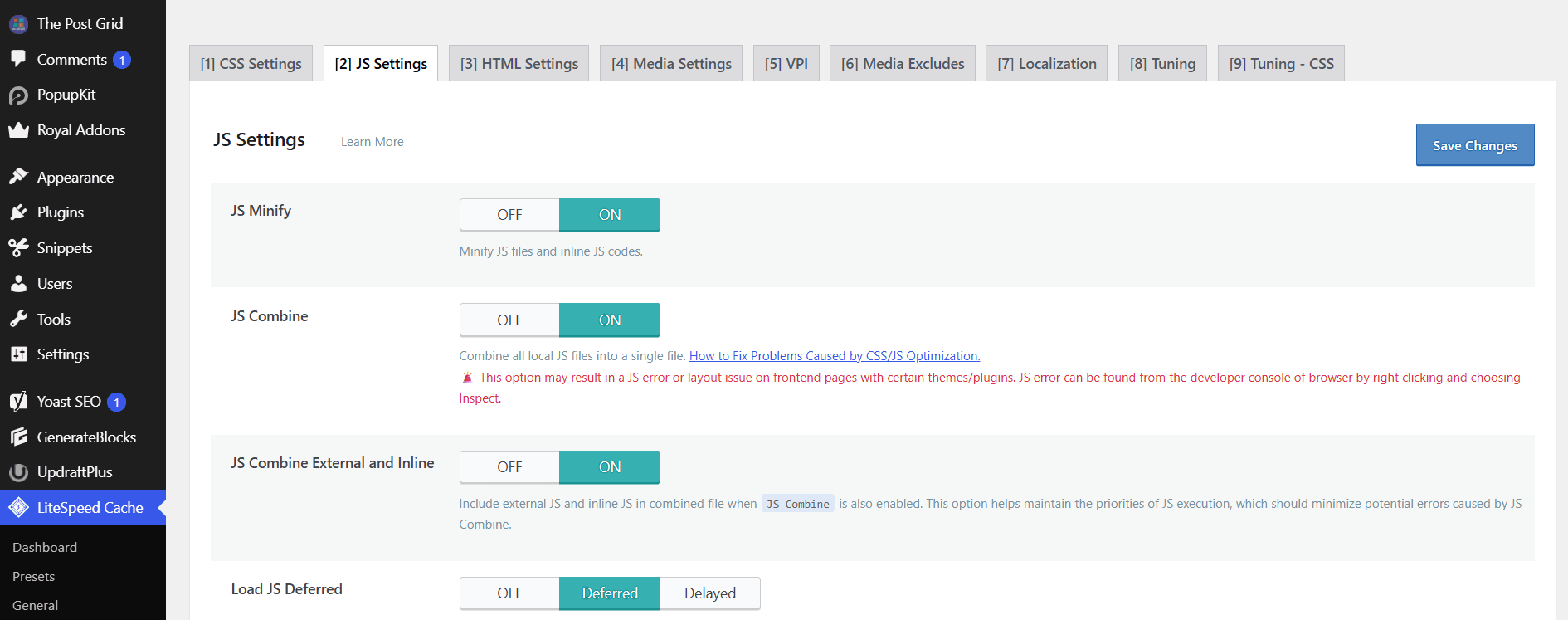Image resolution: width=1568 pixels, height=620 pixels.
Task: Click the Users person icon
Action: click(18, 283)
